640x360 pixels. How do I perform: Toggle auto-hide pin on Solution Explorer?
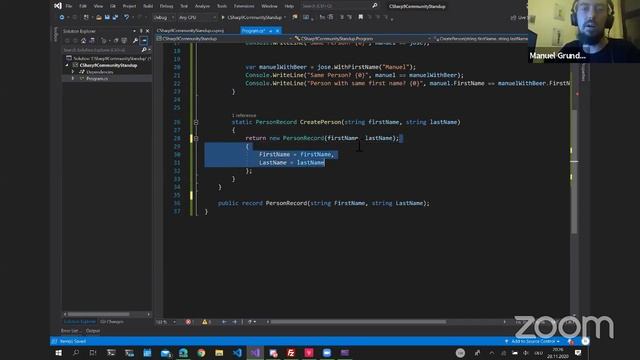tap(141, 31)
